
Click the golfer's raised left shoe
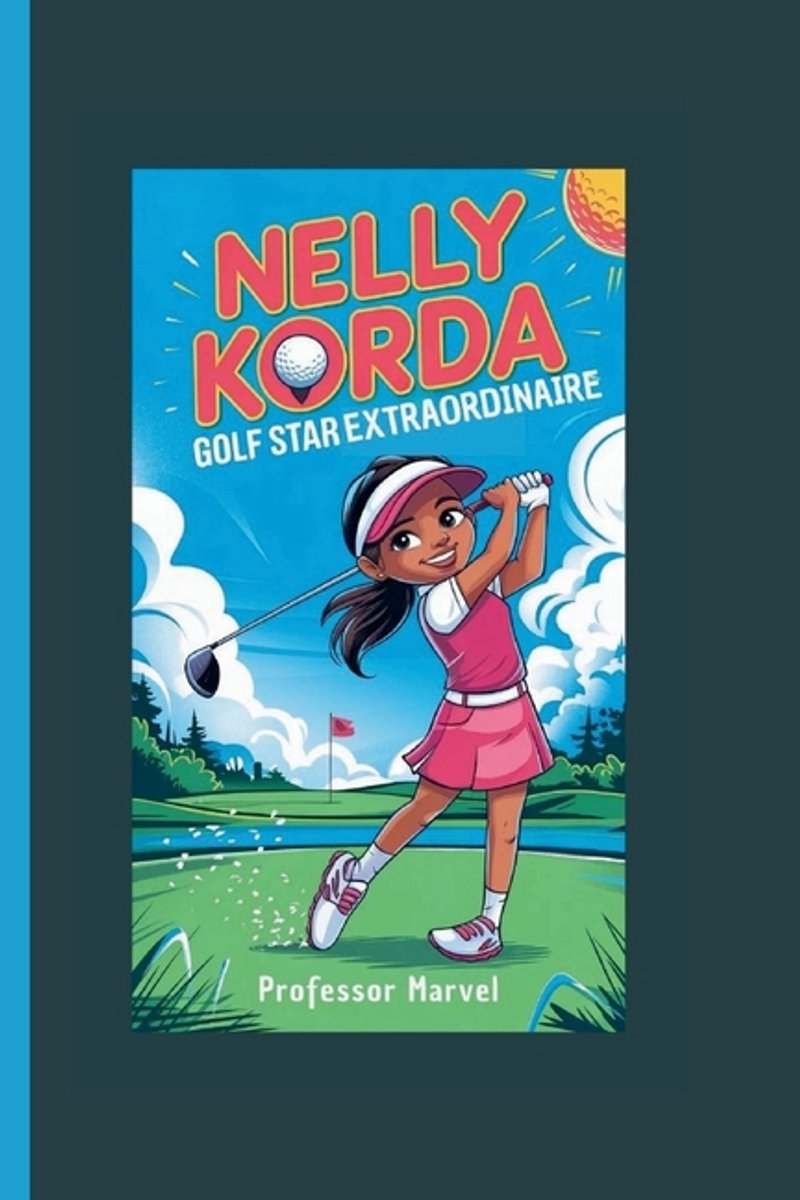tap(335, 899)
